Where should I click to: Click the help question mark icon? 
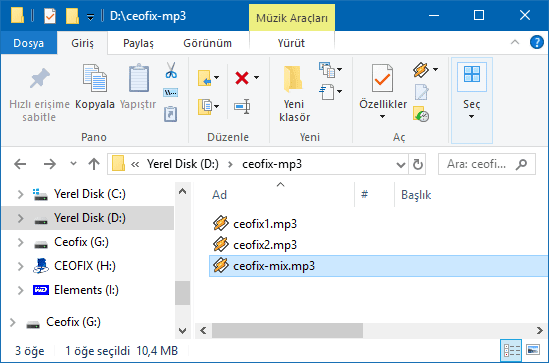coord(536,42)
